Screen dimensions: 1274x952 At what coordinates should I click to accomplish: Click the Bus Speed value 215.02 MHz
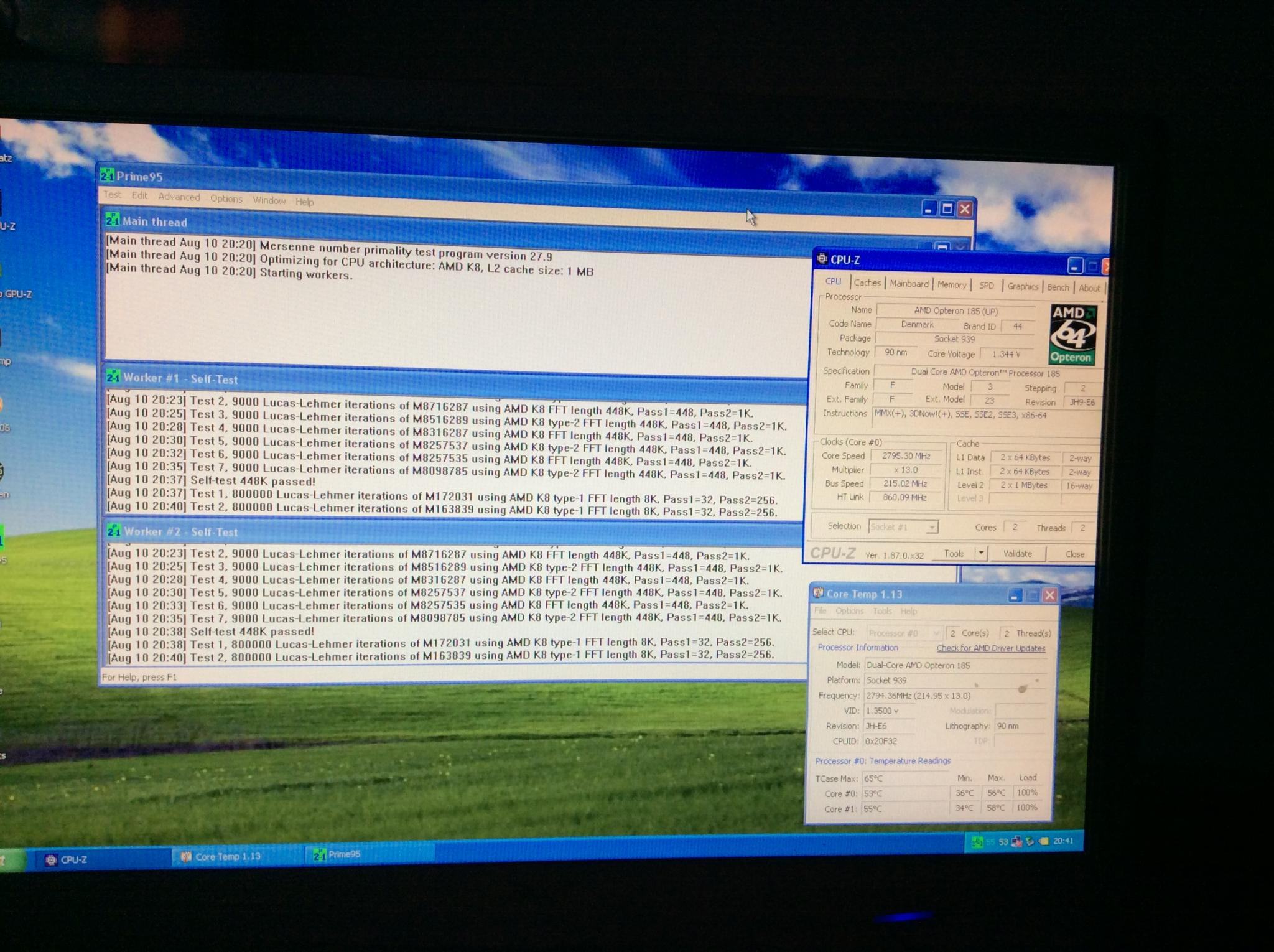point(906,483)
